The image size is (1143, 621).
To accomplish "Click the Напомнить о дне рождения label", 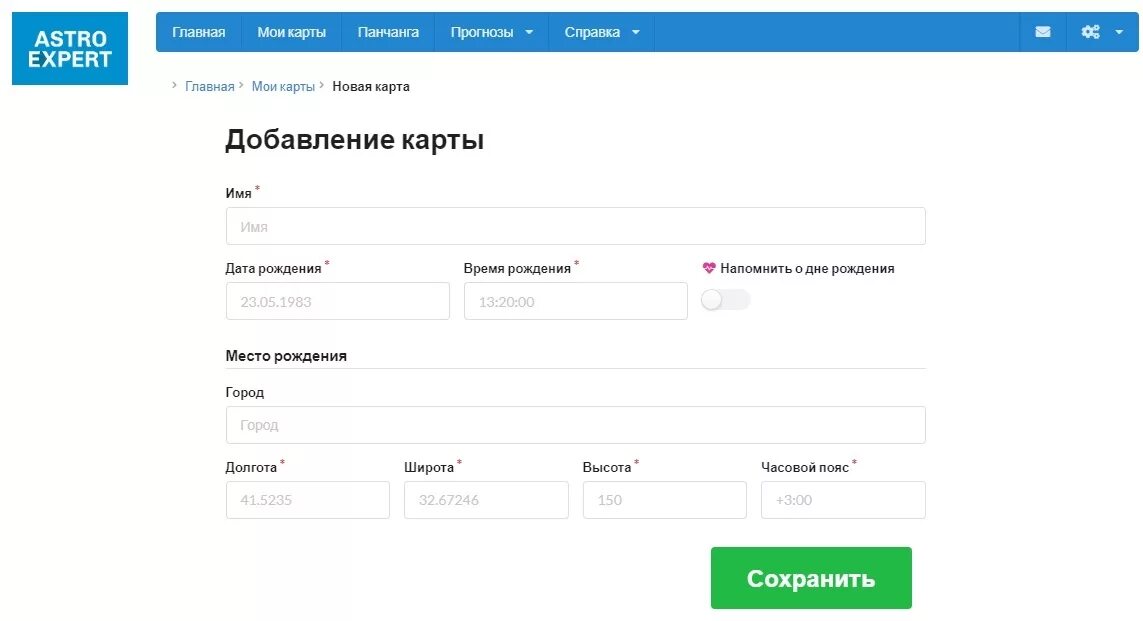I will click(x=807, y=268).
